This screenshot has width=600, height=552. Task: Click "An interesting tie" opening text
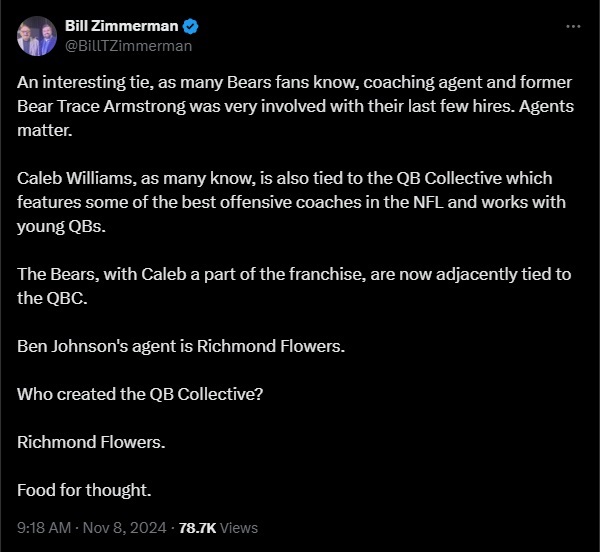pyautogui.click(x=79, y=82)
